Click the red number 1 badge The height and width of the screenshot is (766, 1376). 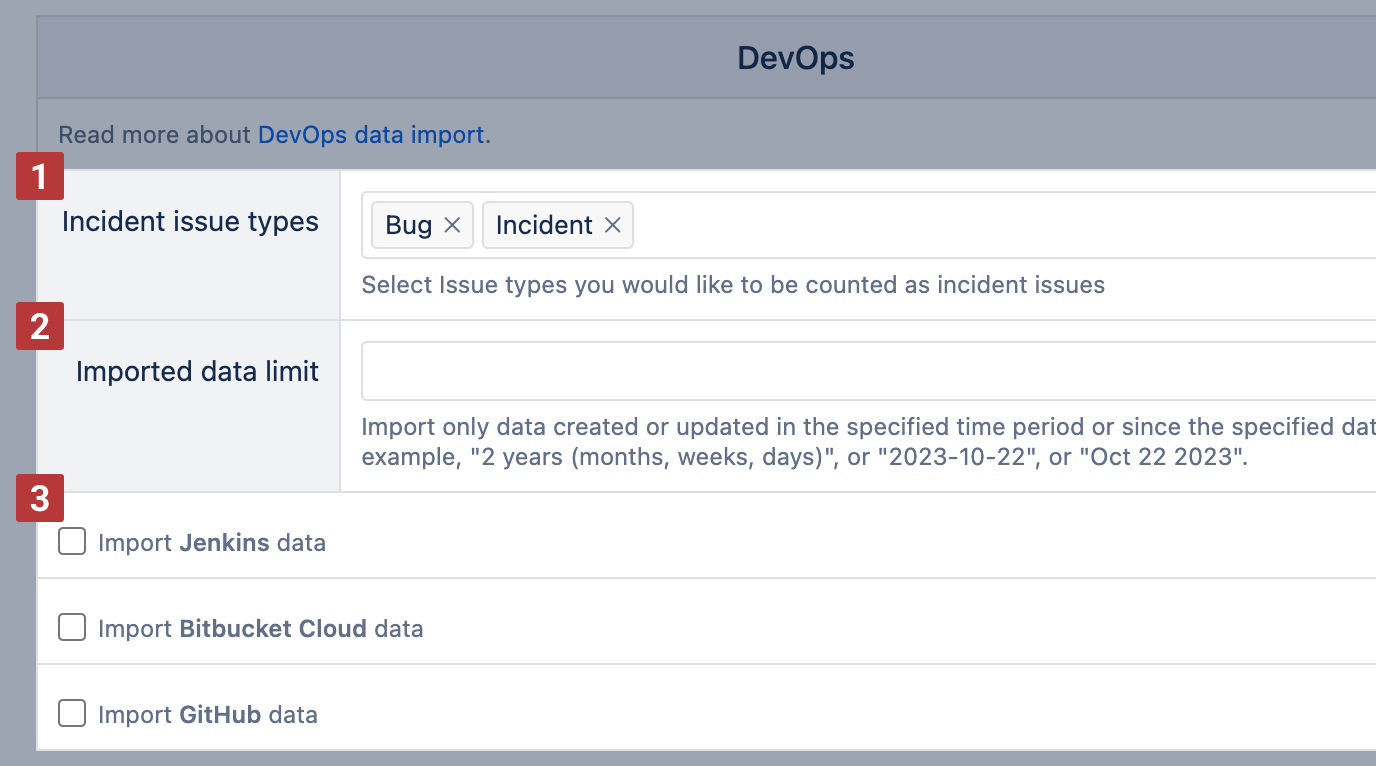(40, 177)
